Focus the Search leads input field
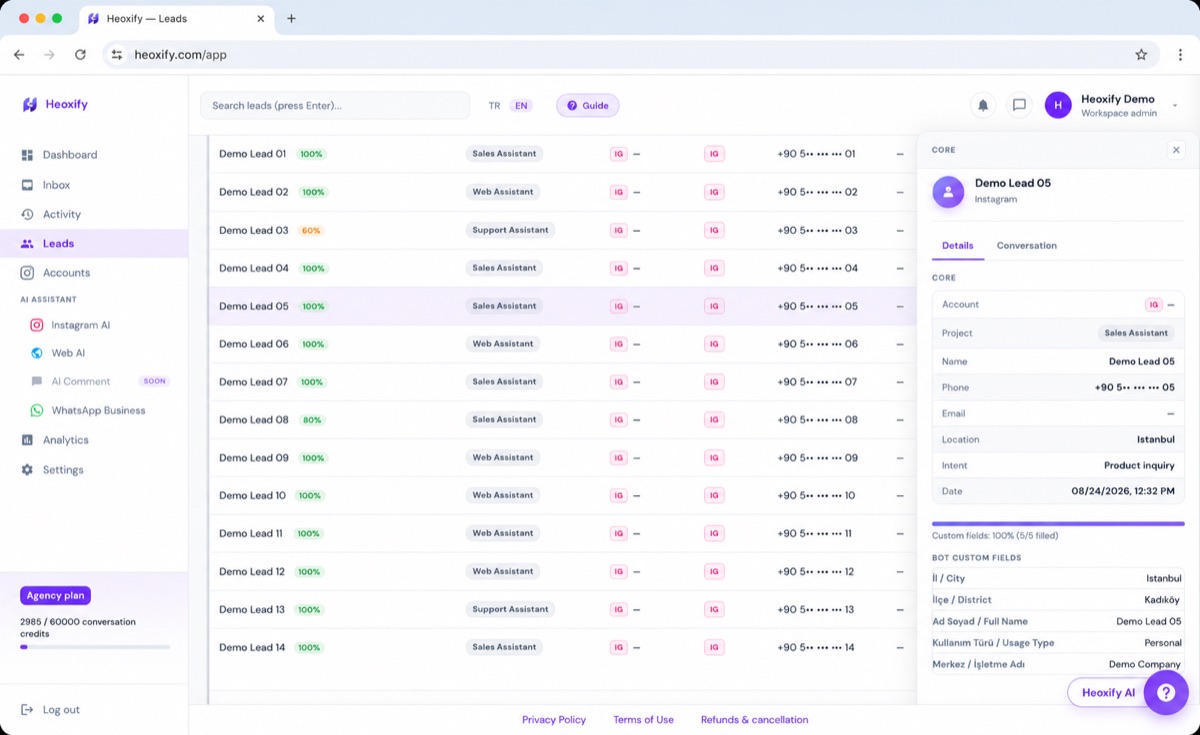Image resolution: width=1200 pixels, height=735 pixels. point(335,105)
